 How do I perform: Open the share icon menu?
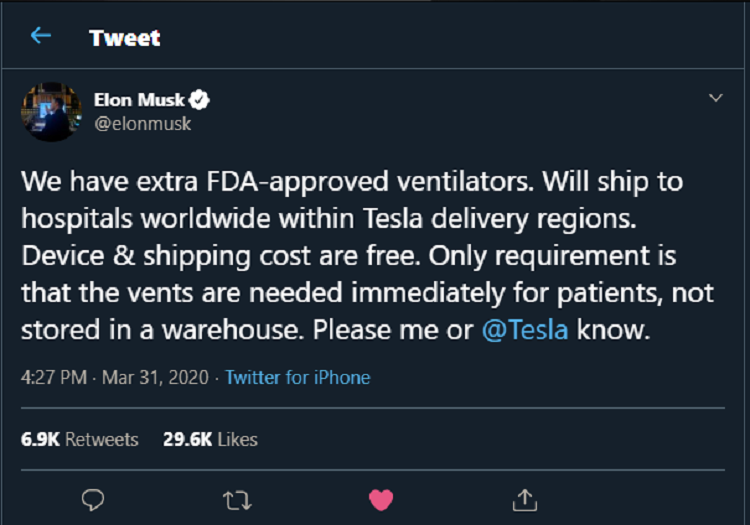click(524, 498)
